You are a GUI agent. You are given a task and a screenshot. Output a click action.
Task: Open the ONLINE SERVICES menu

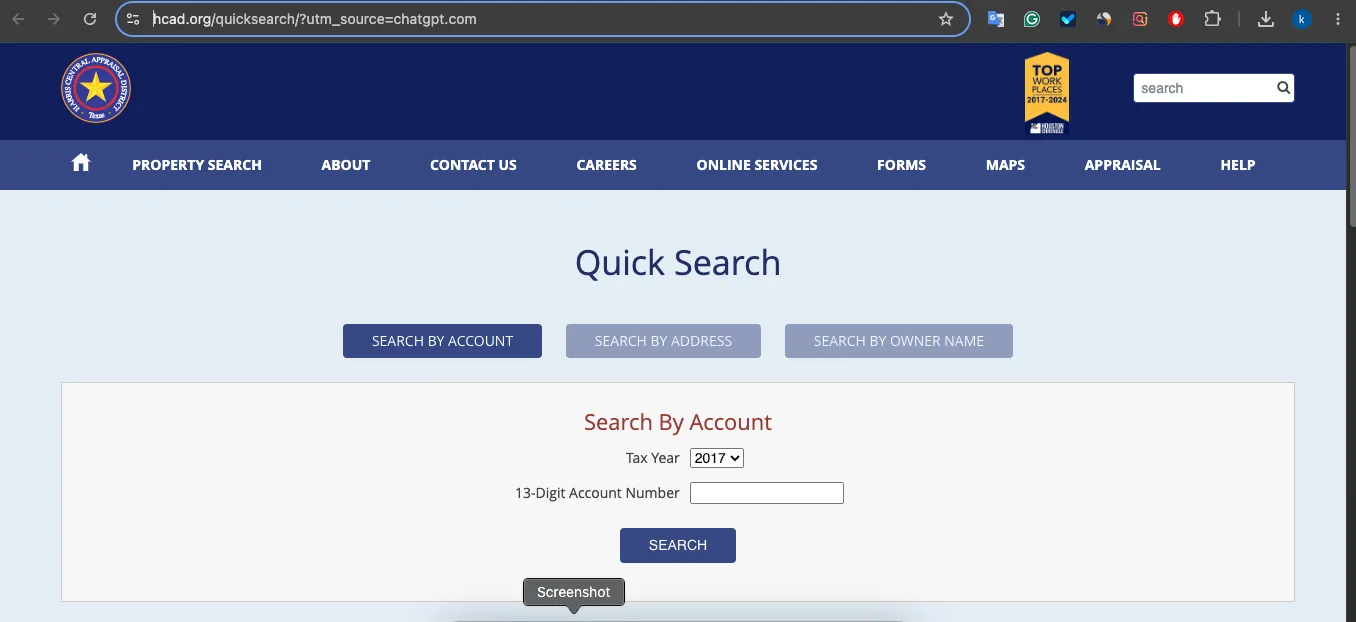tap(757, 165)
